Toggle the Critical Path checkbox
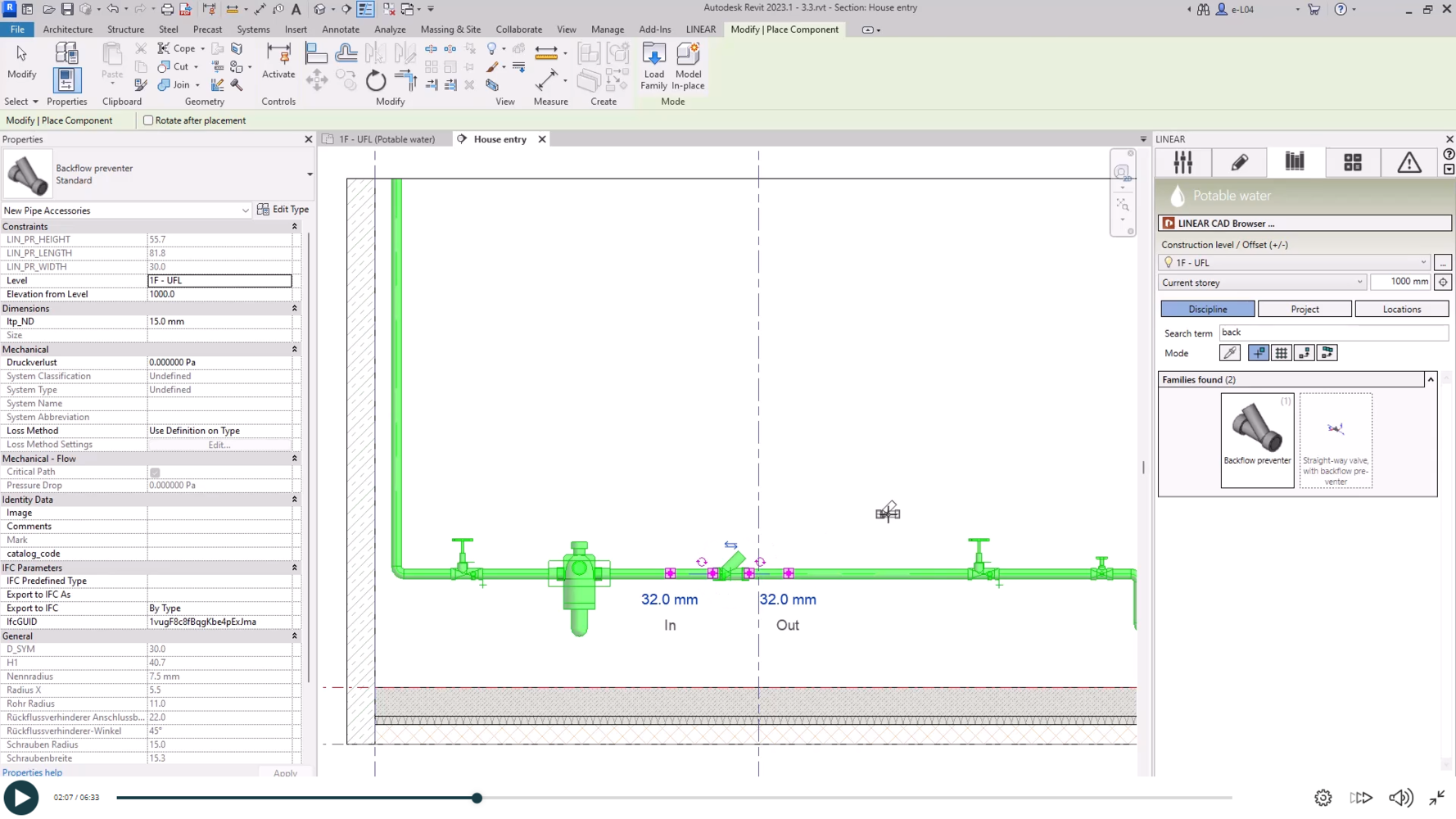 tap(155, 473)
